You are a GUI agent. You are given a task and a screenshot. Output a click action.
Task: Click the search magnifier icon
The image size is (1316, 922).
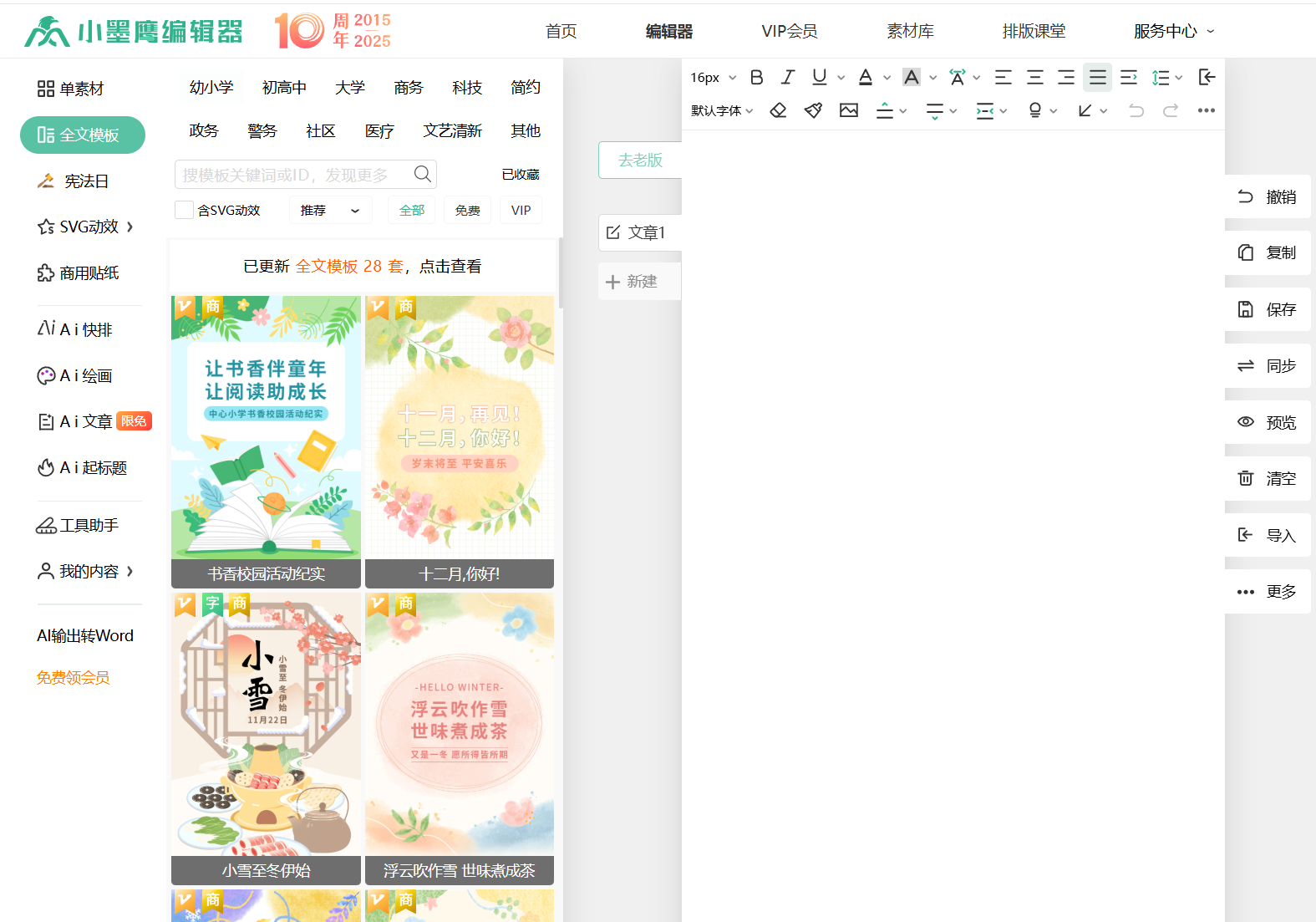pyautogui.click(x=423, y=174)
